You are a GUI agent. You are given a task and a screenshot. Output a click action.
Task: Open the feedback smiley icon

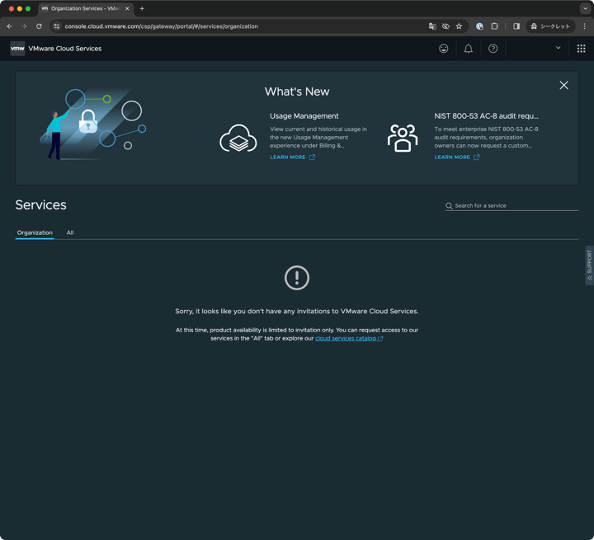443,49
